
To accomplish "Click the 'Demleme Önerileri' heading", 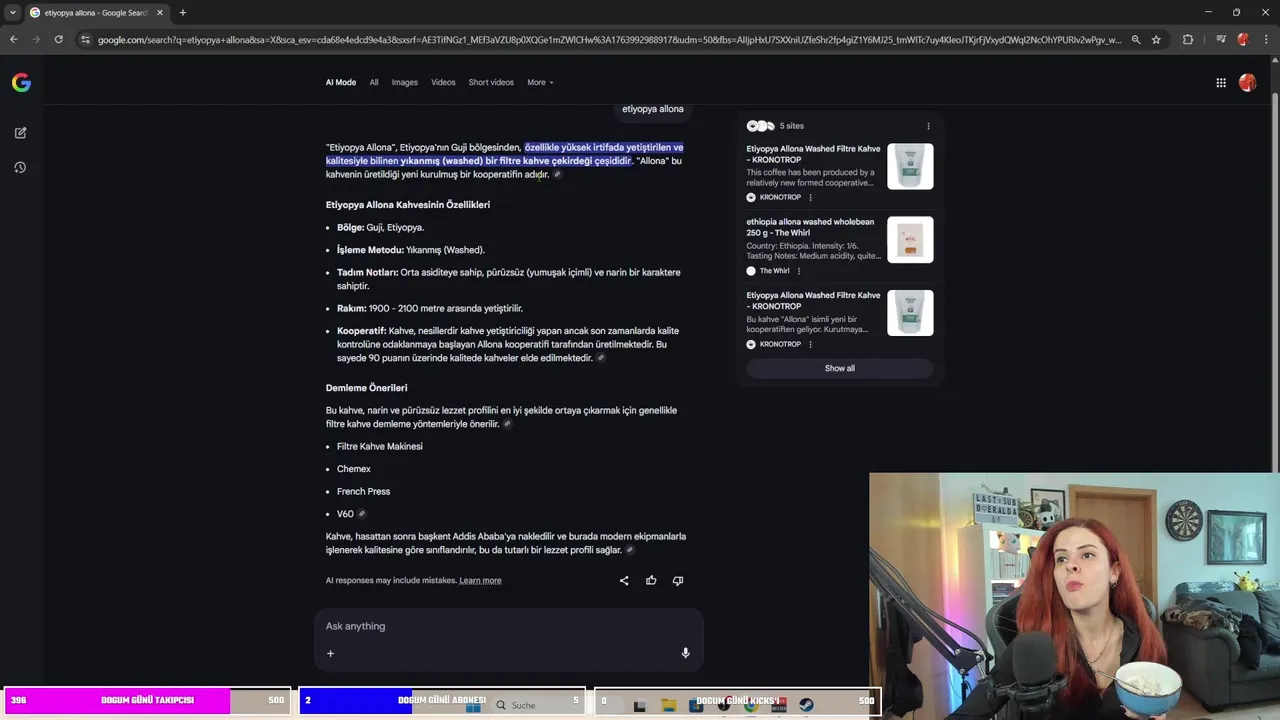I will click(366, 388).
